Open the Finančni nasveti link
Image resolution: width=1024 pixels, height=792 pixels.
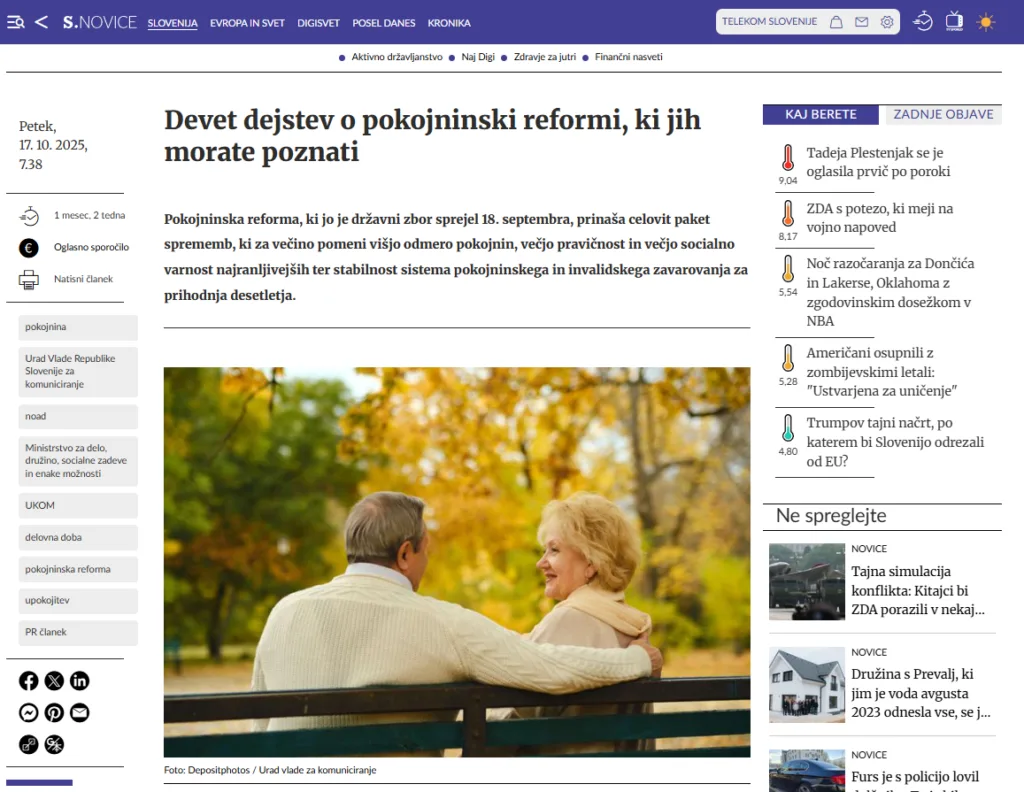pyautogui.click(x=628, y=57)
